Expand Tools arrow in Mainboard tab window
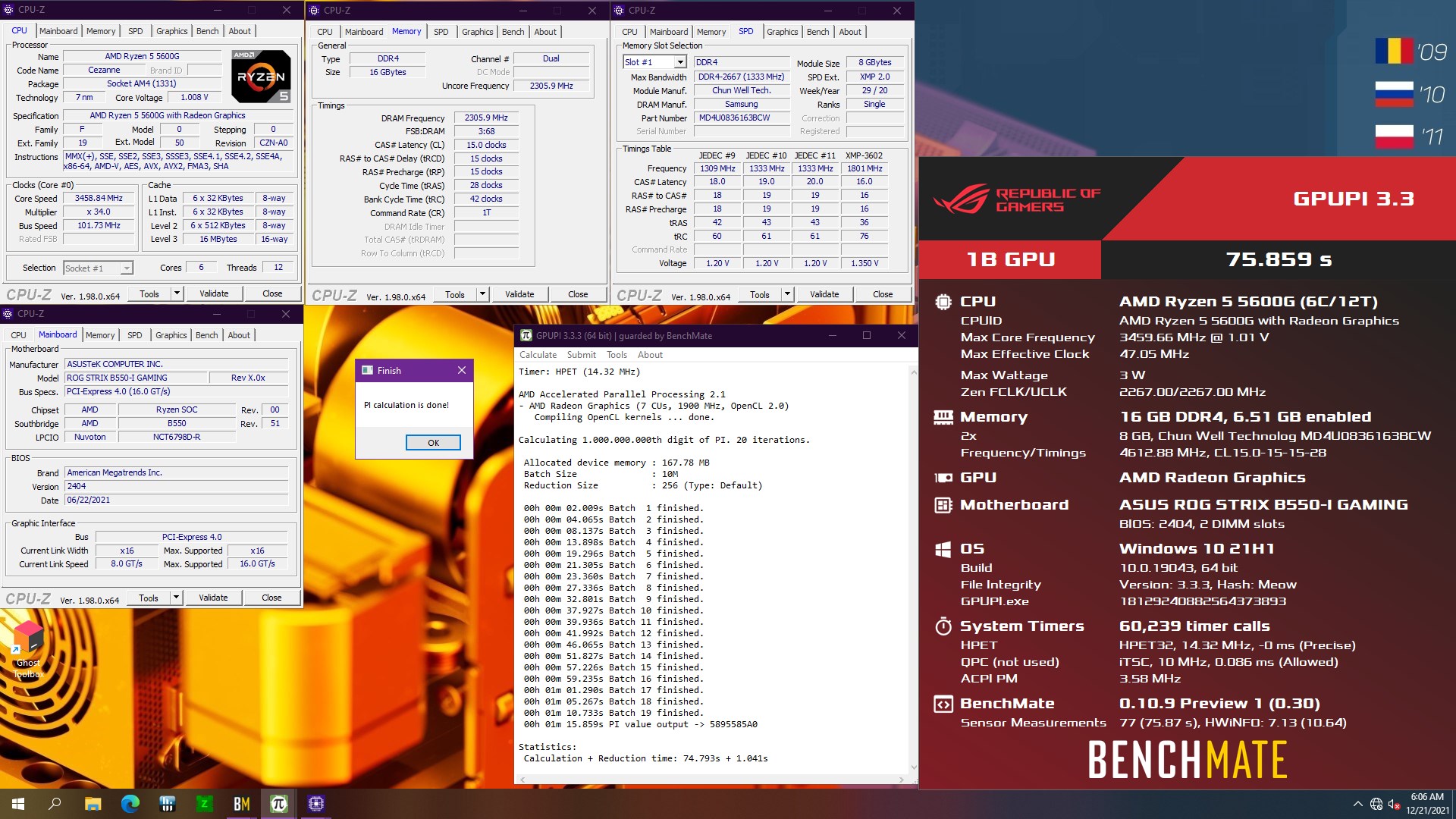 point(176,598)
